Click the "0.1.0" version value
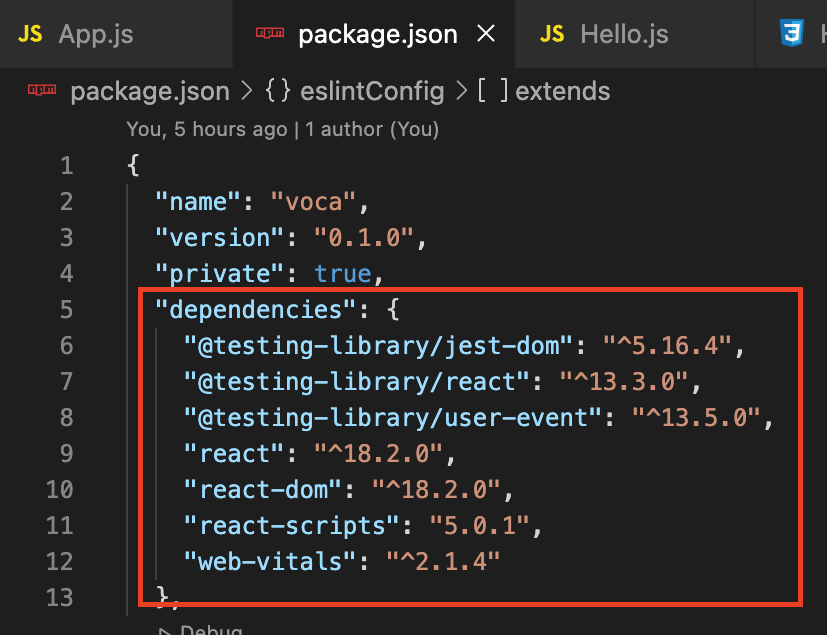The height and width of the screenshot is (635, 827). (364, 238)
